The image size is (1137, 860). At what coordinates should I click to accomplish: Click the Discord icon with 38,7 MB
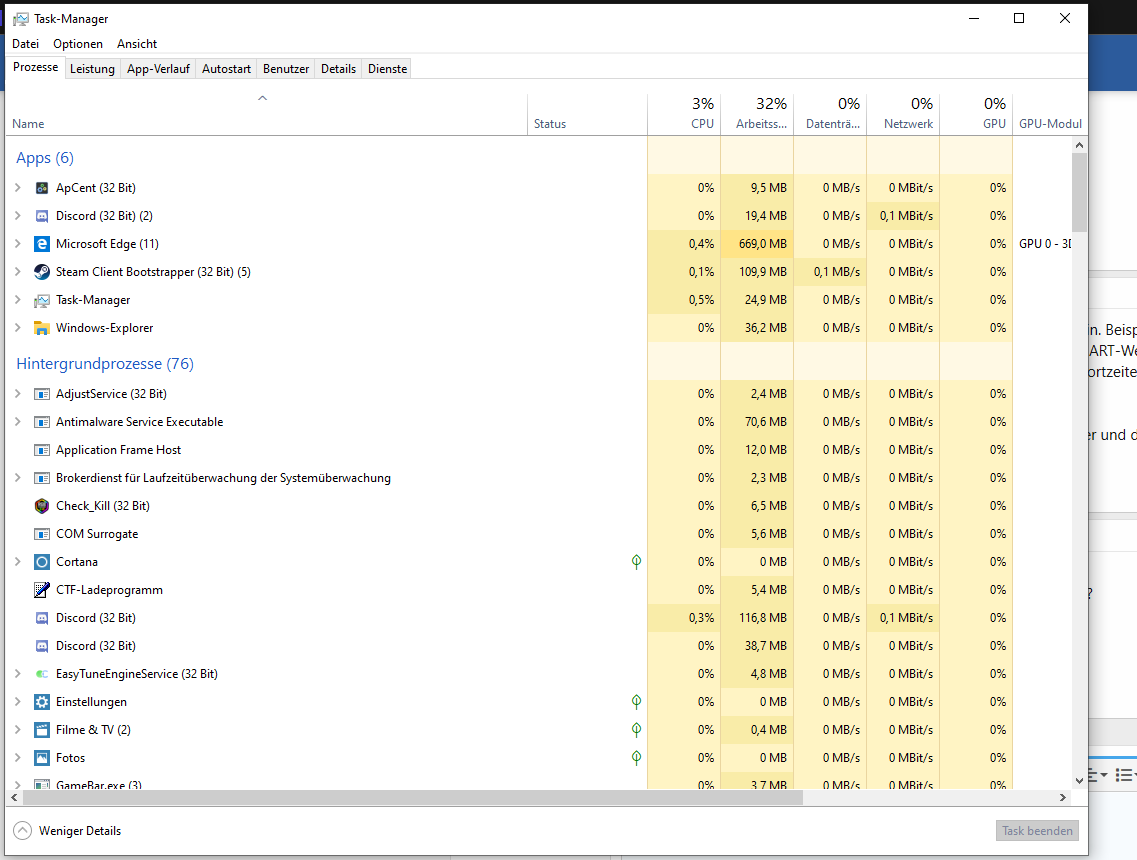pyautogui.click(x=42, y=646)
